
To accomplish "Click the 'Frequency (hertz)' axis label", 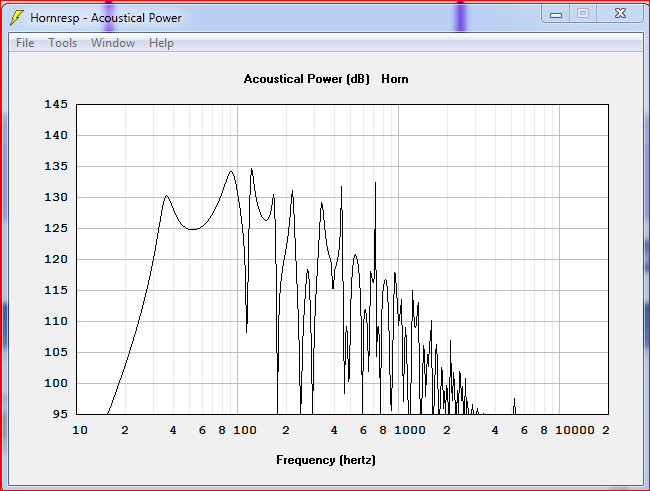I will pyautogui.click(x=326, y=460).
